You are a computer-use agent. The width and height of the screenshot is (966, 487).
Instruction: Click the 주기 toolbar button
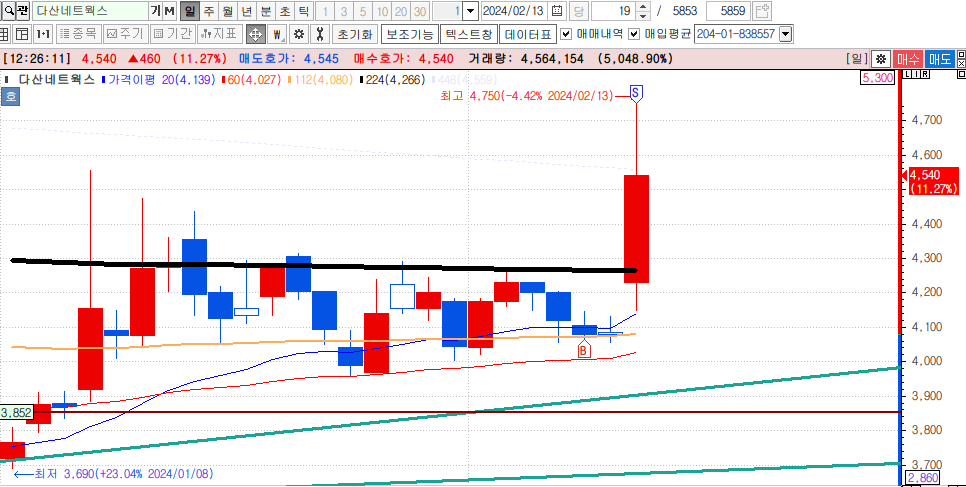point(125,34)
